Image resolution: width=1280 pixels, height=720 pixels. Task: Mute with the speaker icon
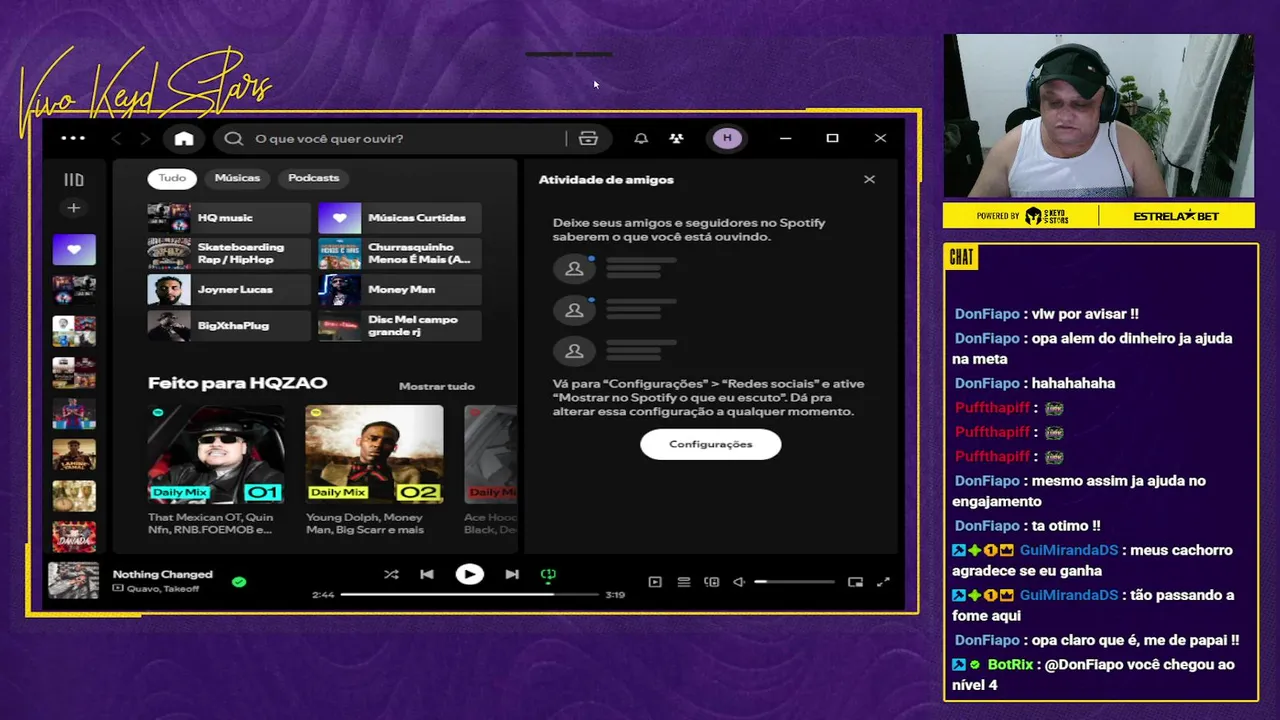(x=739, y=582)
